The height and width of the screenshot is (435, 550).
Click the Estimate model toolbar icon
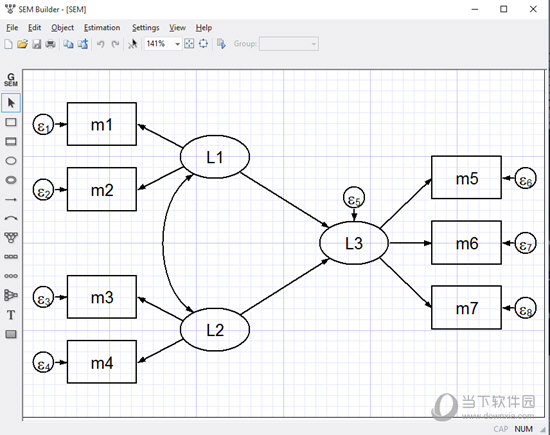pos(221,44)
